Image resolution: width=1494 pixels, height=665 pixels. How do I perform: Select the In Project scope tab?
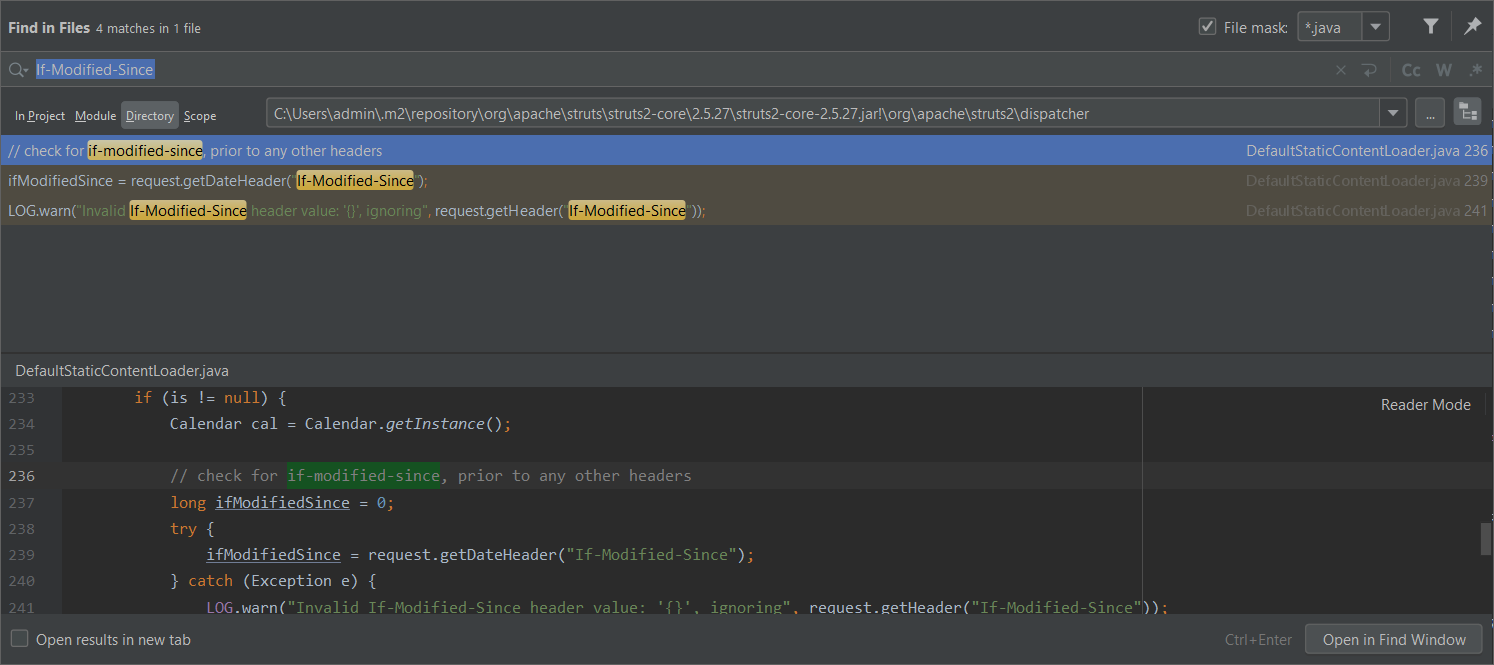pyautogui.click(x=40, y=116)
